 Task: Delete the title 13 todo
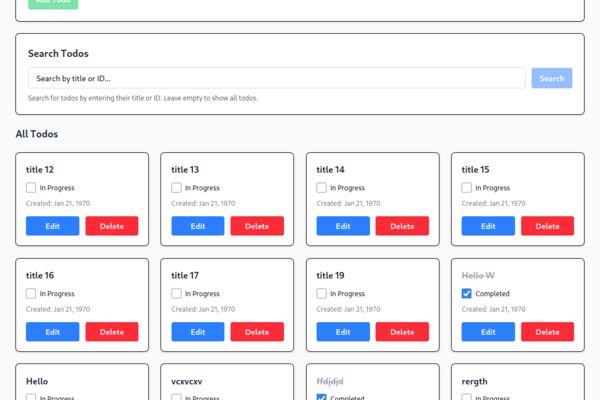pos(257,226)
